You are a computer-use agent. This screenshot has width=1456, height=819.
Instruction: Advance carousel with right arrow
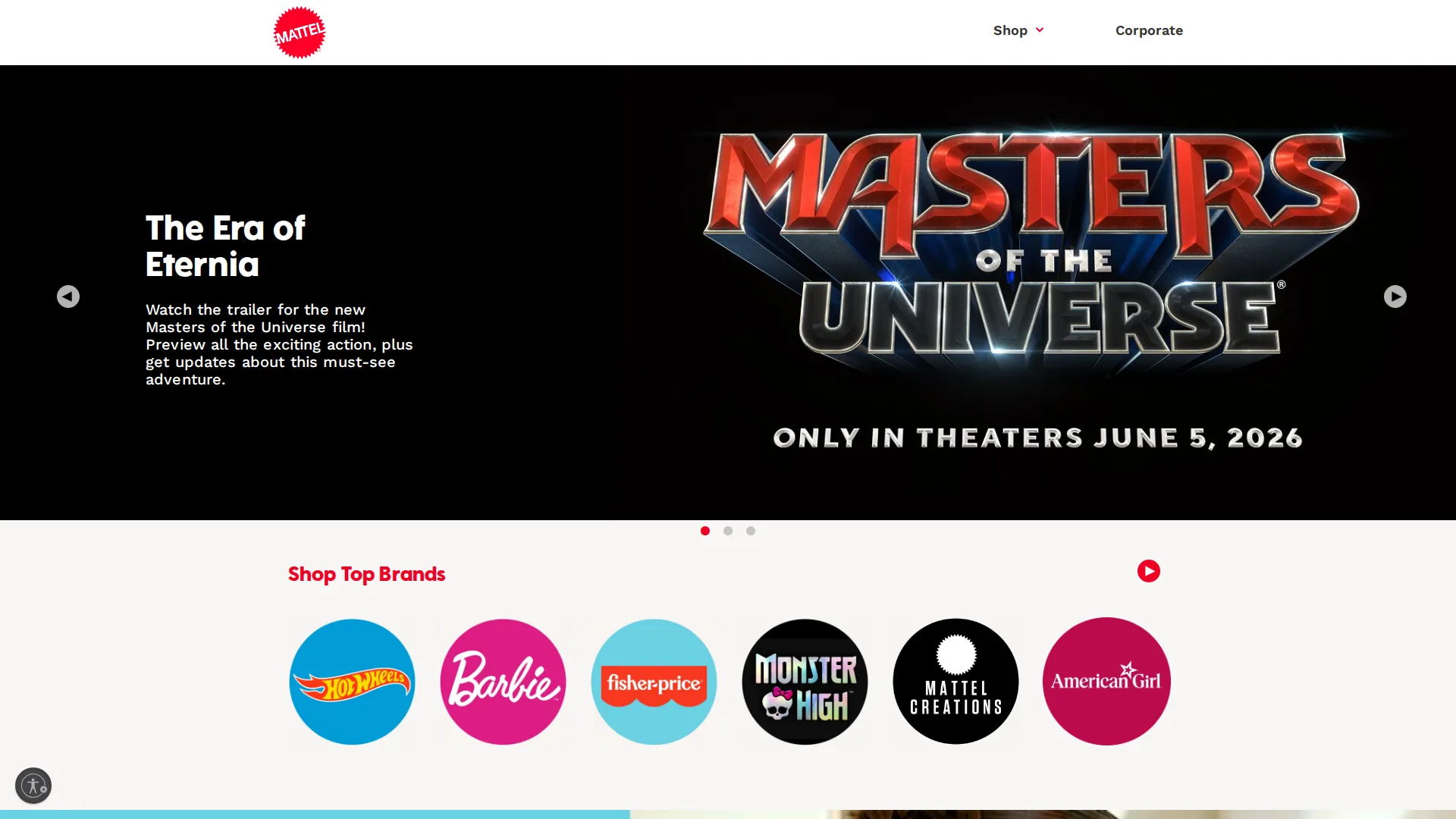point(1394,297)
